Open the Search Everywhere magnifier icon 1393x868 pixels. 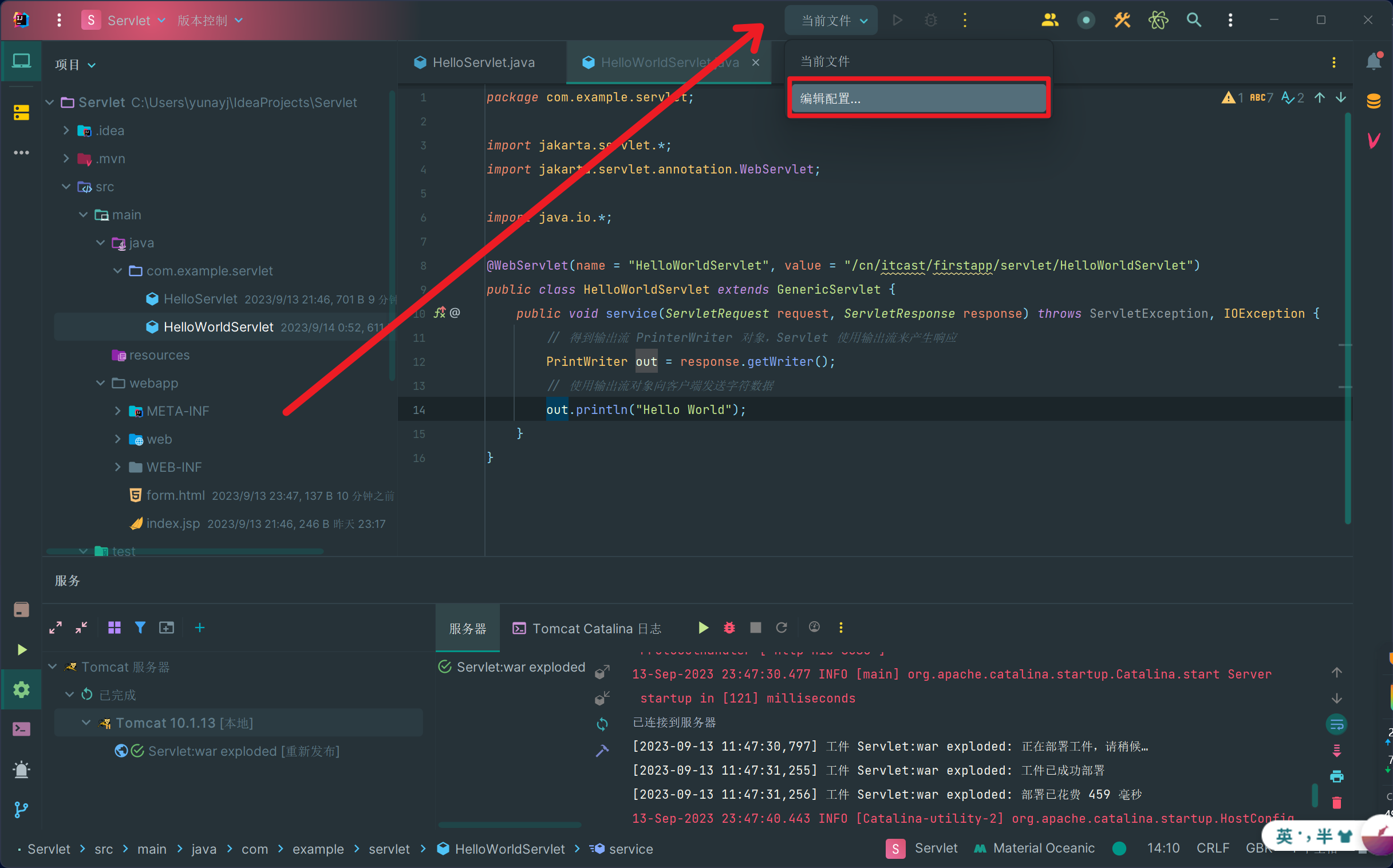(x=1193, y=20)
